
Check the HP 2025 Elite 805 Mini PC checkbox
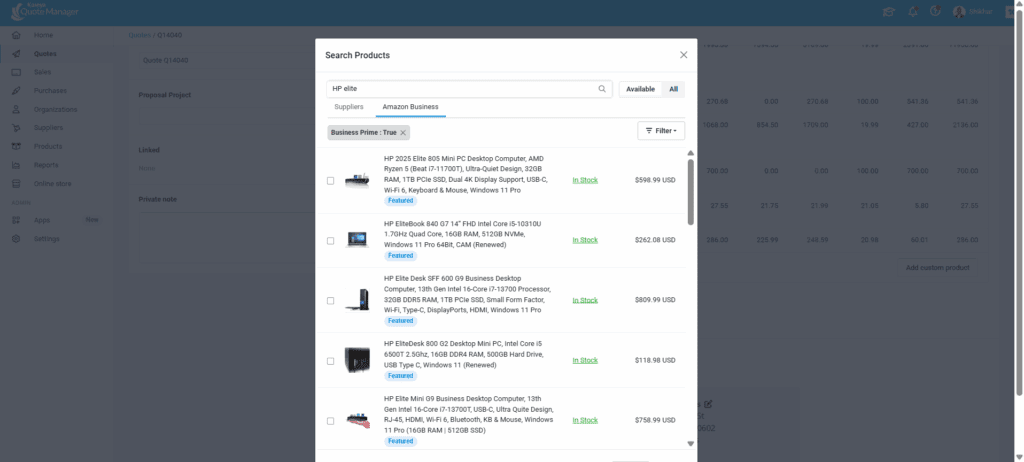pos(331,181)
